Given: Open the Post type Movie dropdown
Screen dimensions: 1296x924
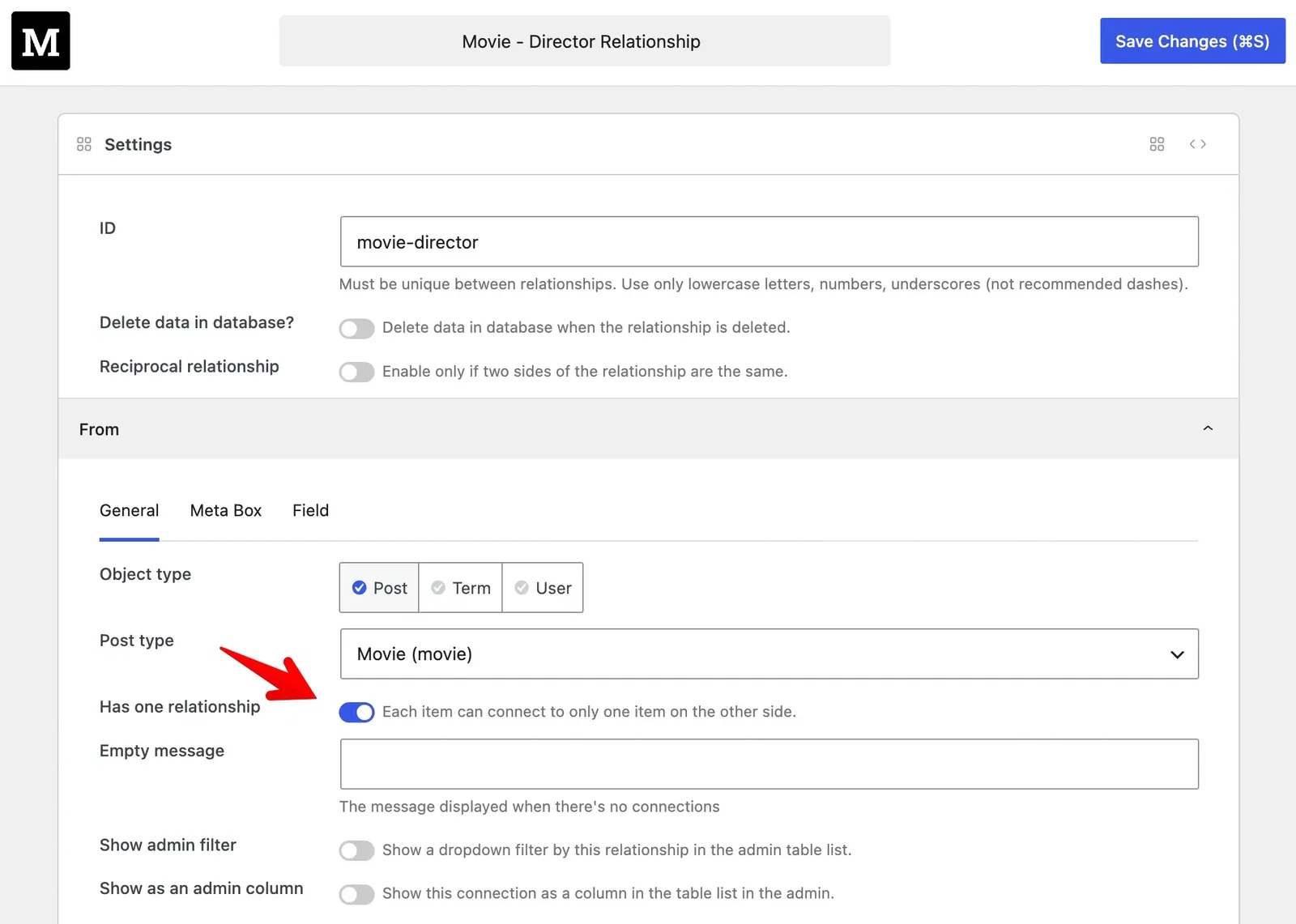Looking at the screenshot, I should tap(769, 654).
